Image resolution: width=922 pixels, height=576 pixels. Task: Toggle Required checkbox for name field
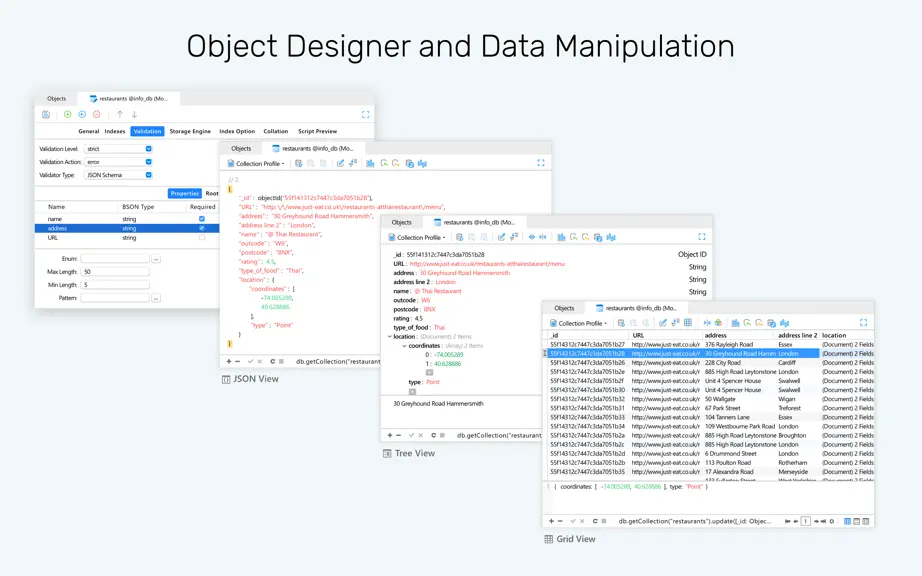202,219
